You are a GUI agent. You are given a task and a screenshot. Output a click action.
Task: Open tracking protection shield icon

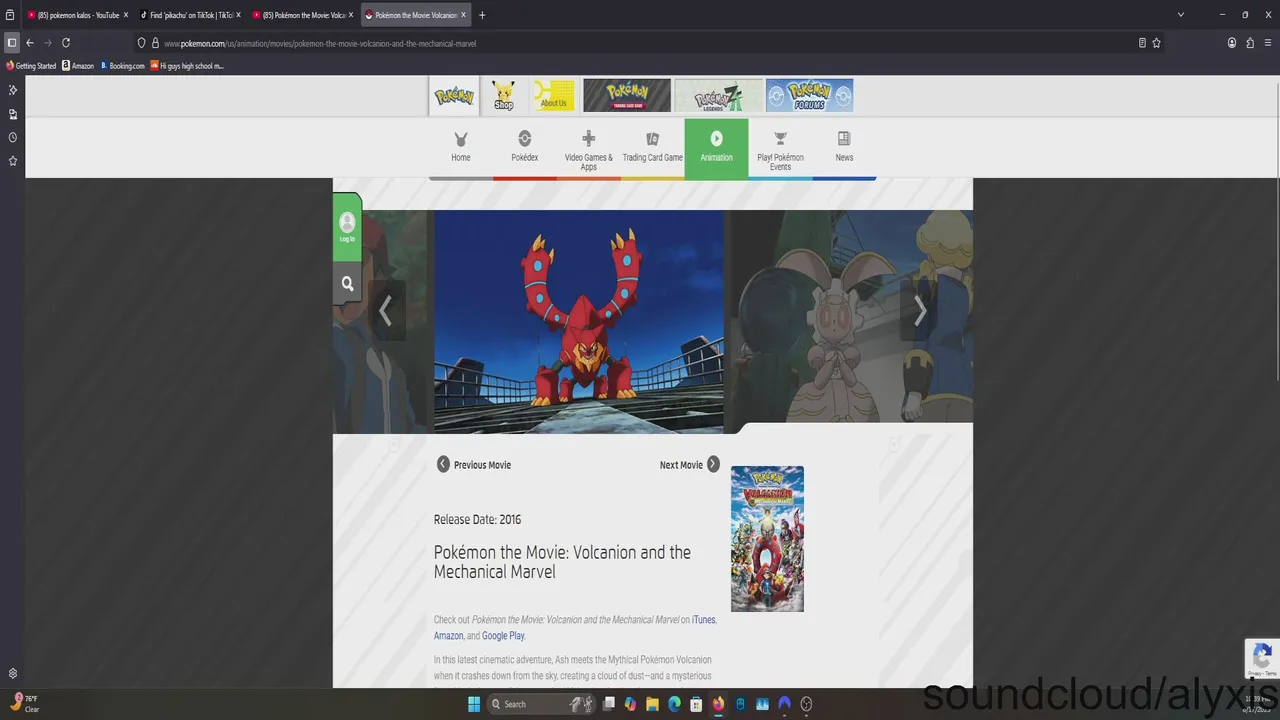pyautogui.click(x=142, y=43)
